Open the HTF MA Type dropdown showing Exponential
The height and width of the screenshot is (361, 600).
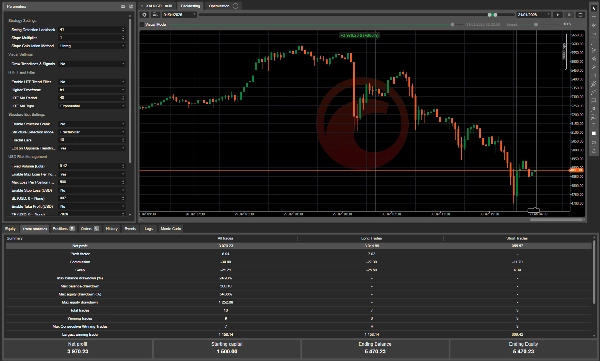92,106
